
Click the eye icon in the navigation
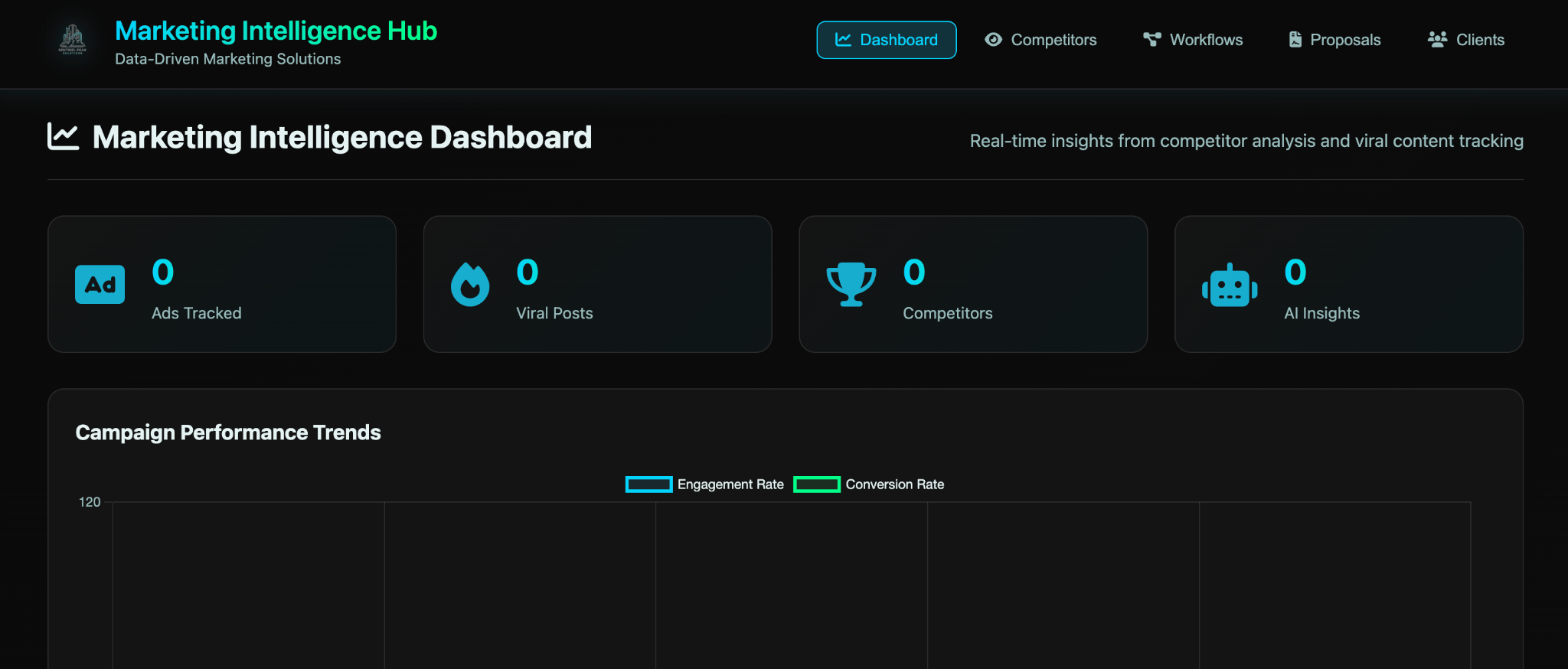(x=993, y=40)
